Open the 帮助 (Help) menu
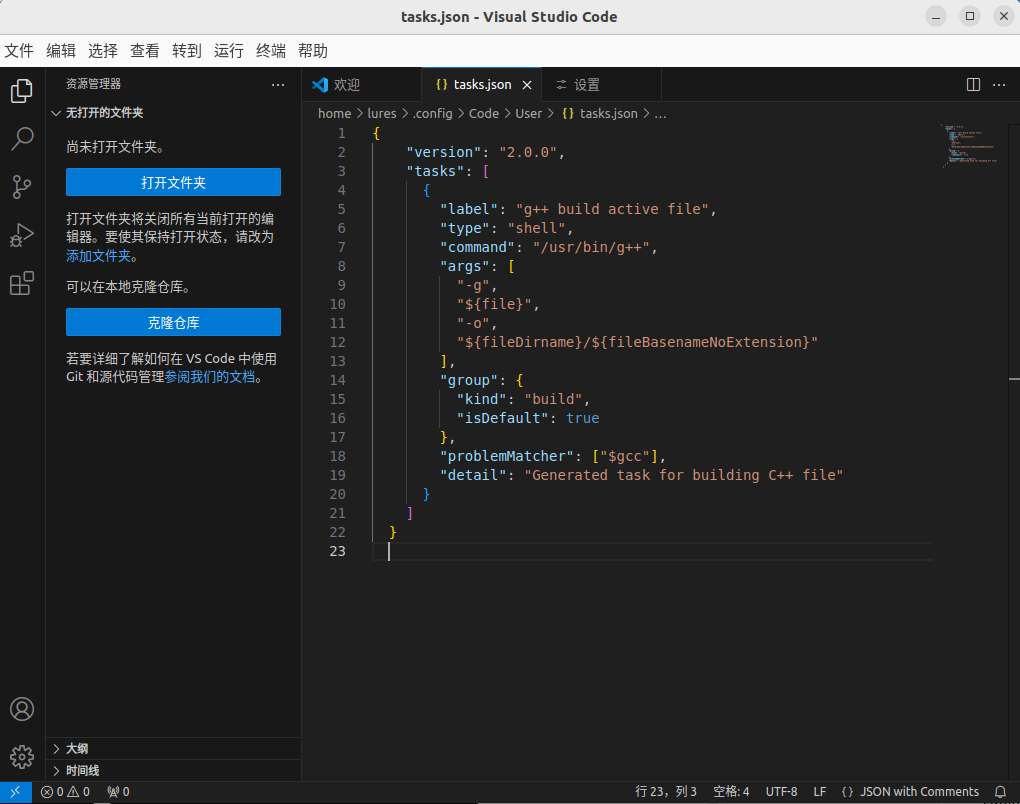Image resolution: width=1020 pixels, height=804 pixels. point(313,51)
